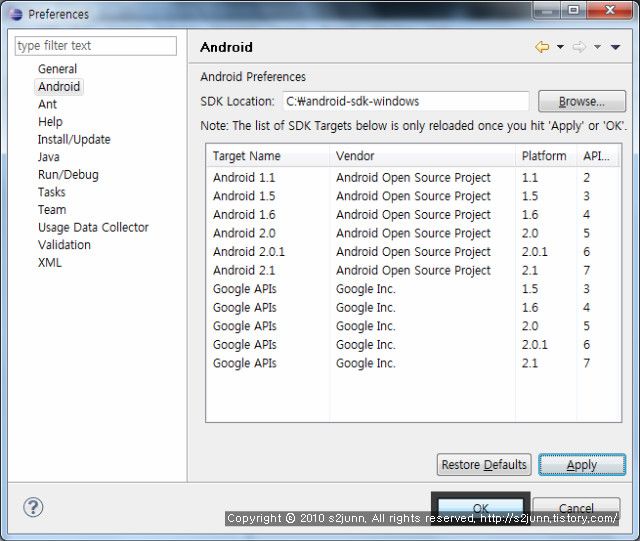
Task: Select General in preferences tree
Action: 58,69
